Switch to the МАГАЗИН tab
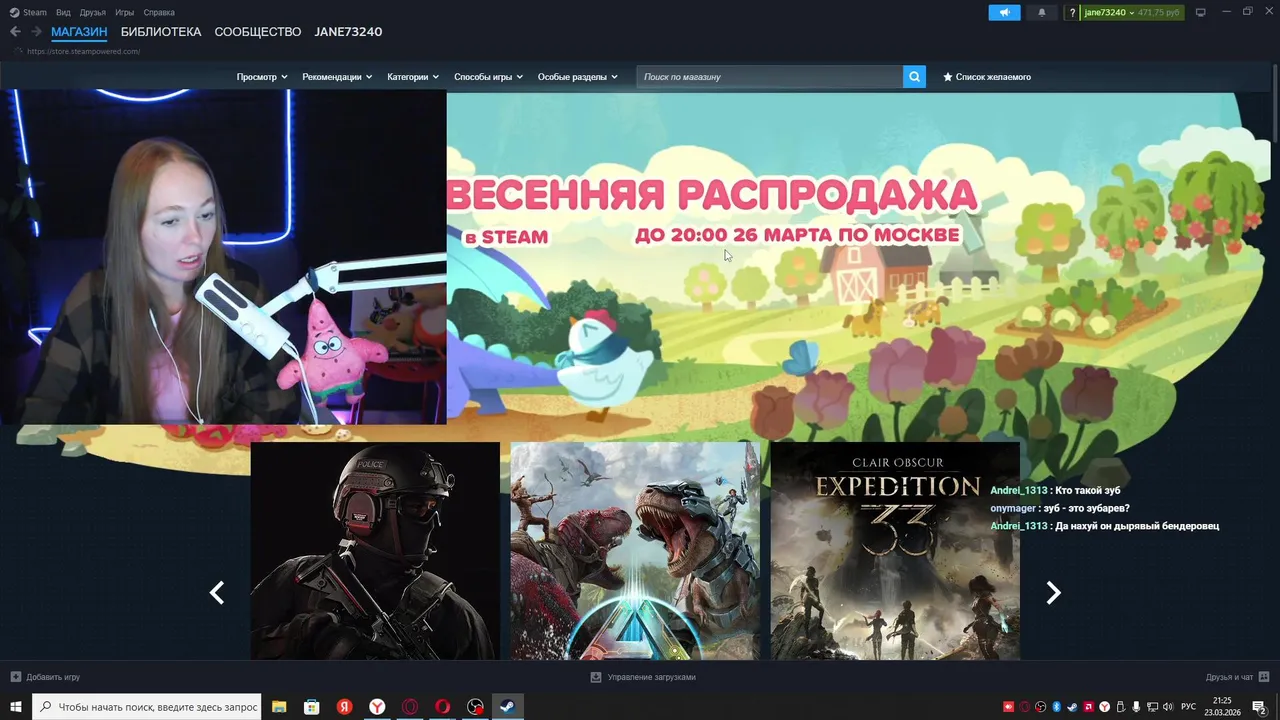The width and height of the screenshot is (1280, 720). tap(79, 32)
